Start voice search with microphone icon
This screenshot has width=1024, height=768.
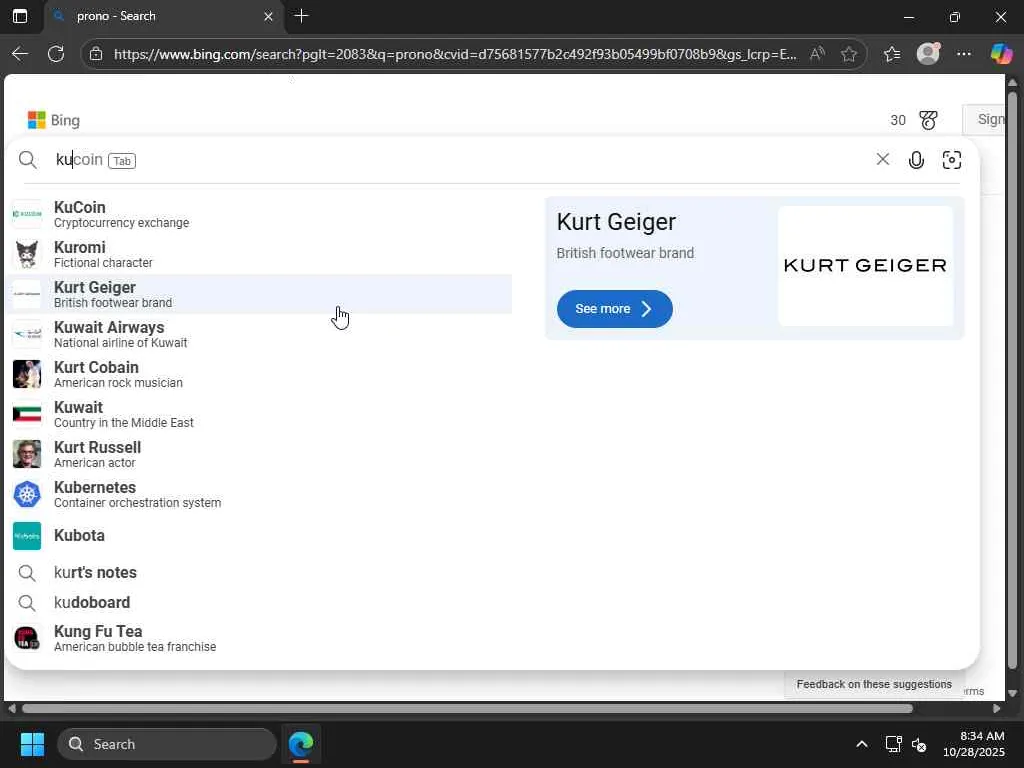click(916, 160)
